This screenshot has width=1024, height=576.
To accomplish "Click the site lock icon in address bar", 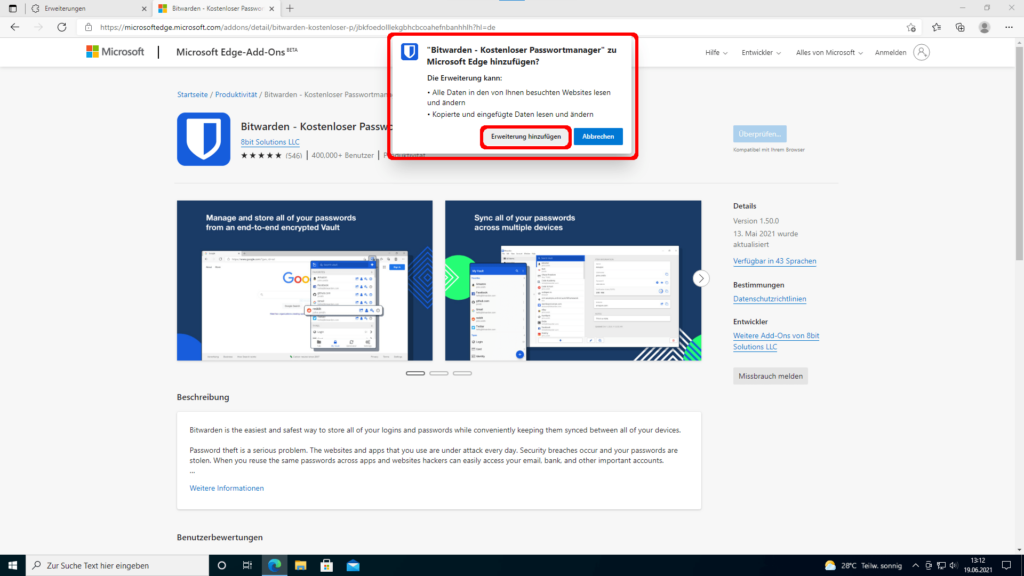I will tap(88, 27).
